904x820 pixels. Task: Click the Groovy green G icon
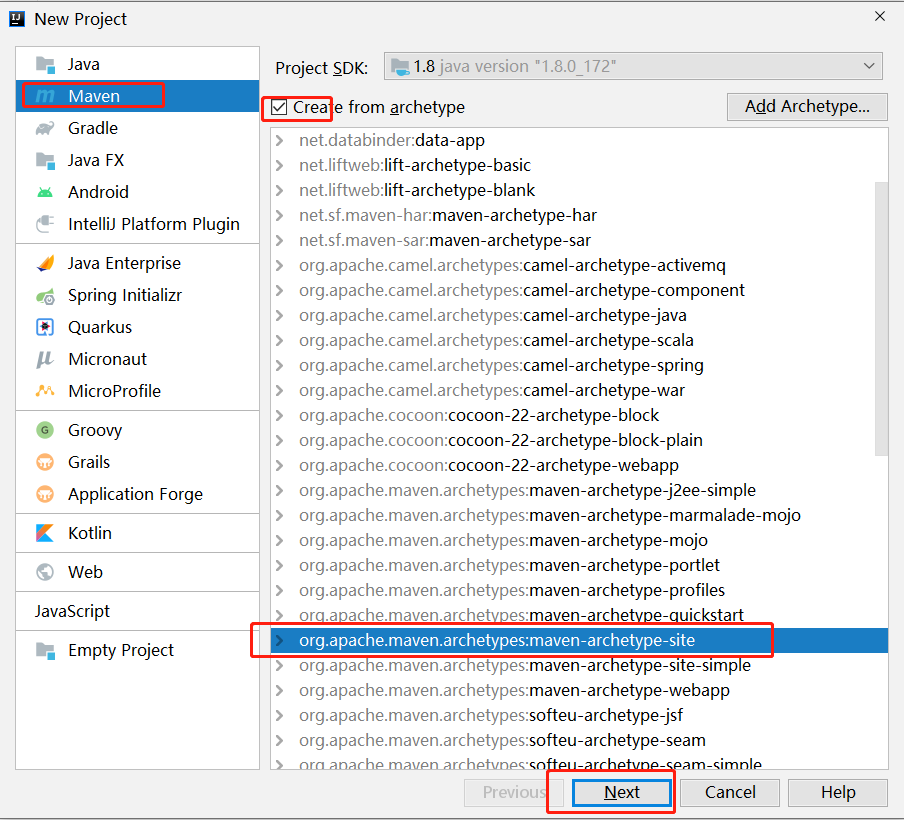pos(45,430)
